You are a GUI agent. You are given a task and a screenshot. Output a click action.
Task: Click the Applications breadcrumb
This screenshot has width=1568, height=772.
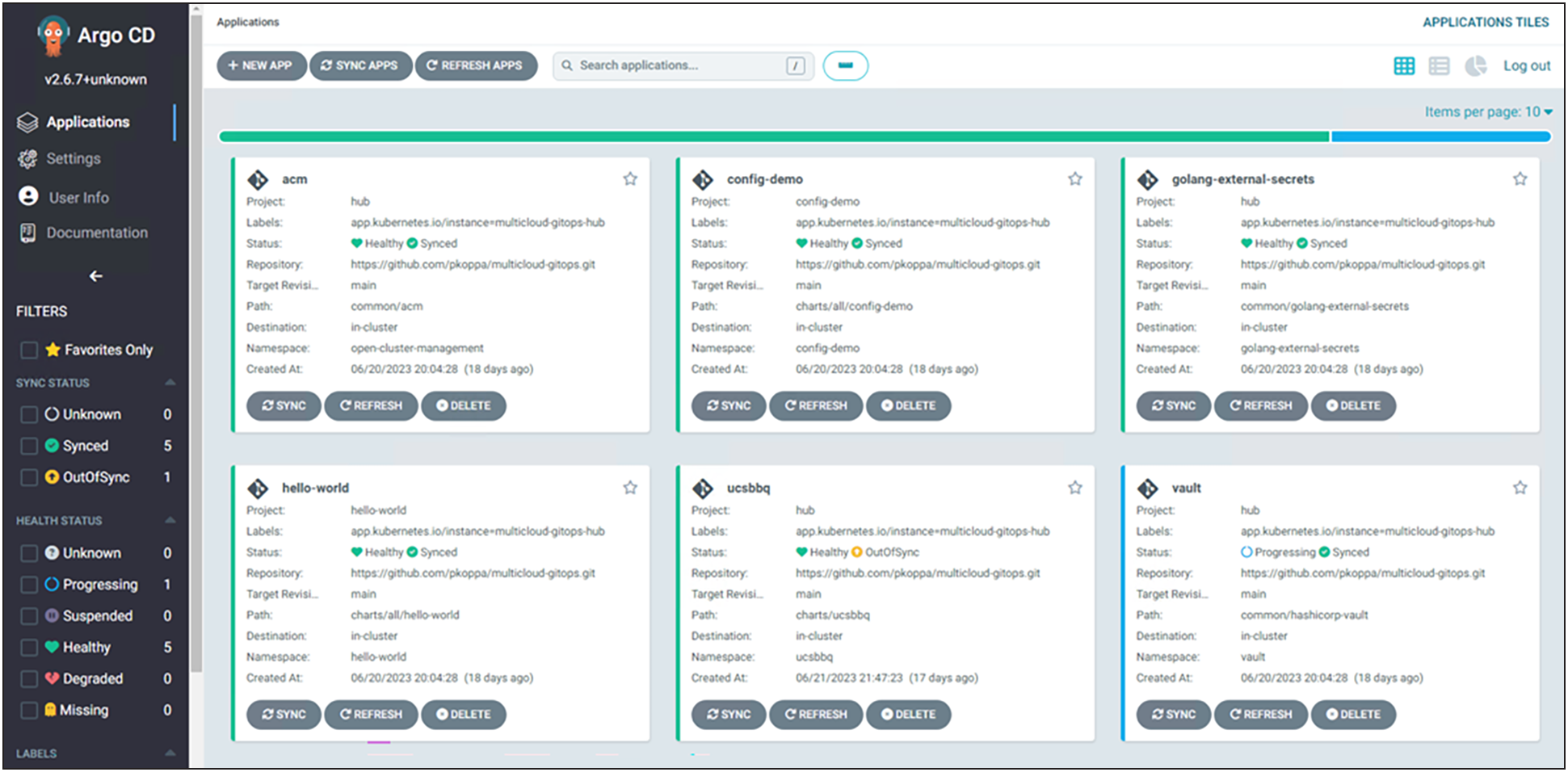[x=248, y=22]
